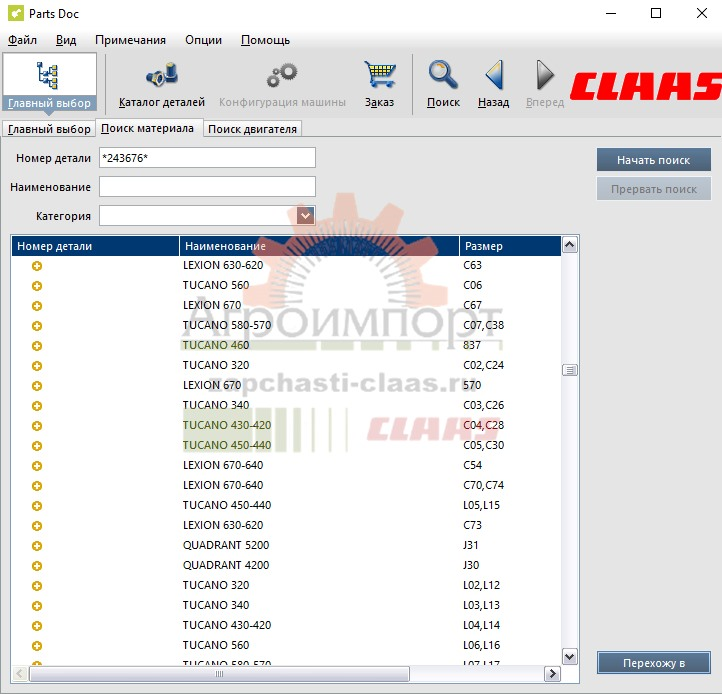Screen dimensions: 722x694
Task: Expand plus icon for TUCANO 450-440 C05,C30
Action: click(37, 446)
